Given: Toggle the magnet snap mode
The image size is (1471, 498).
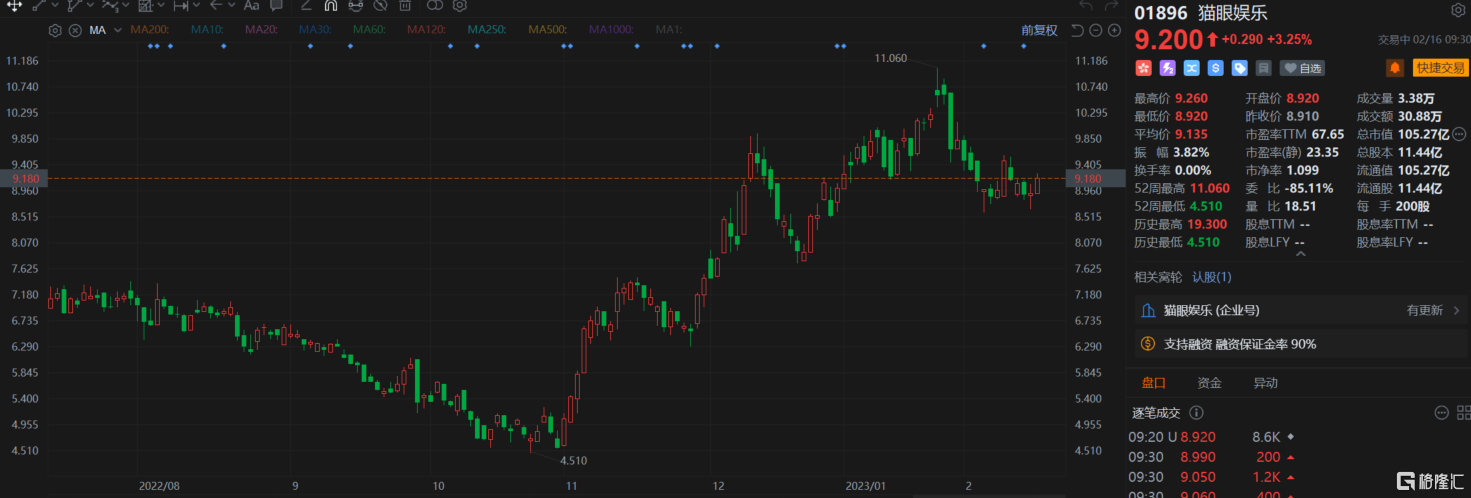Looking at the screenshot, I should point(330,5).
